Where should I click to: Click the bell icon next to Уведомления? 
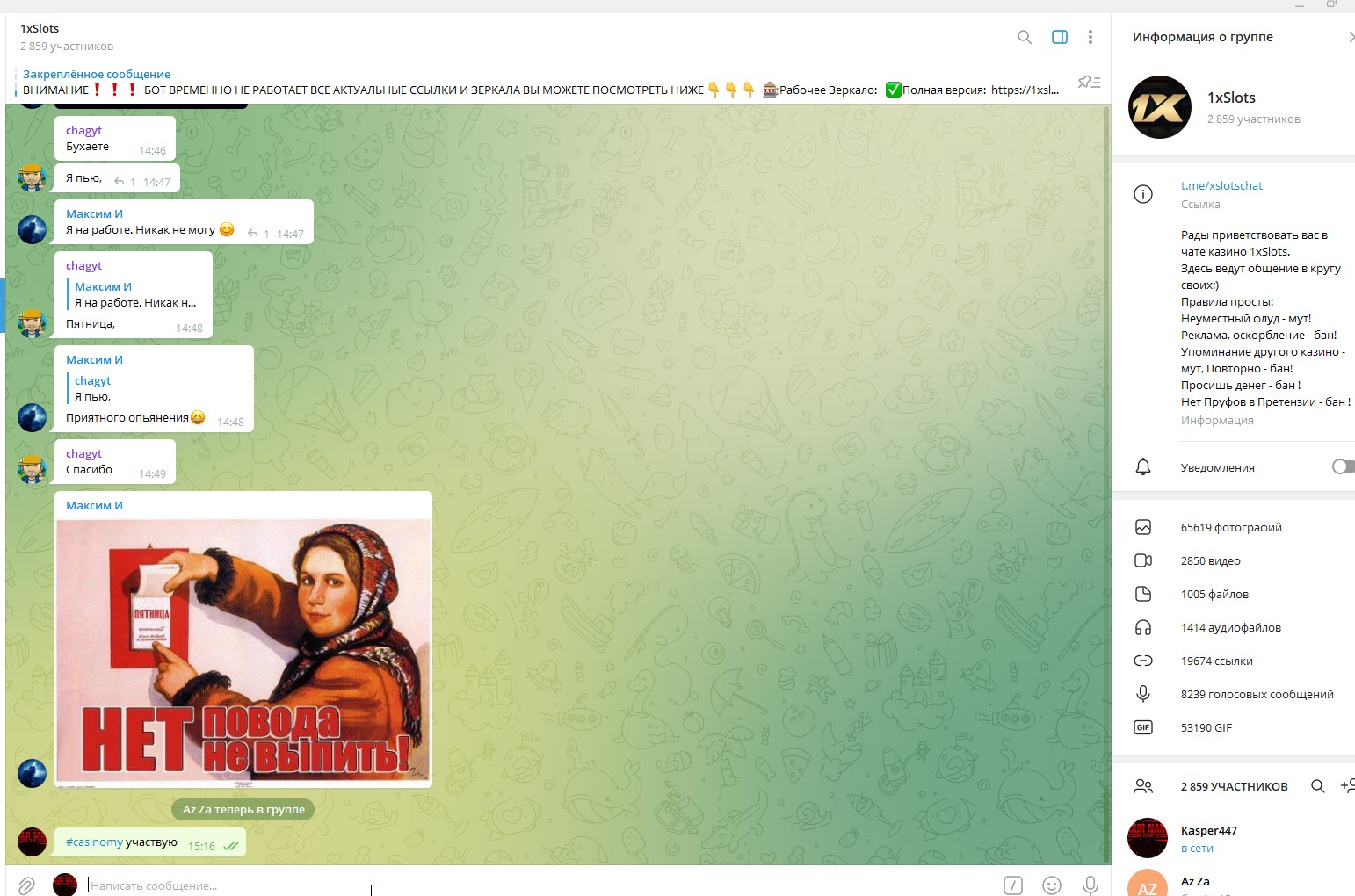(x=1143, y=466)
